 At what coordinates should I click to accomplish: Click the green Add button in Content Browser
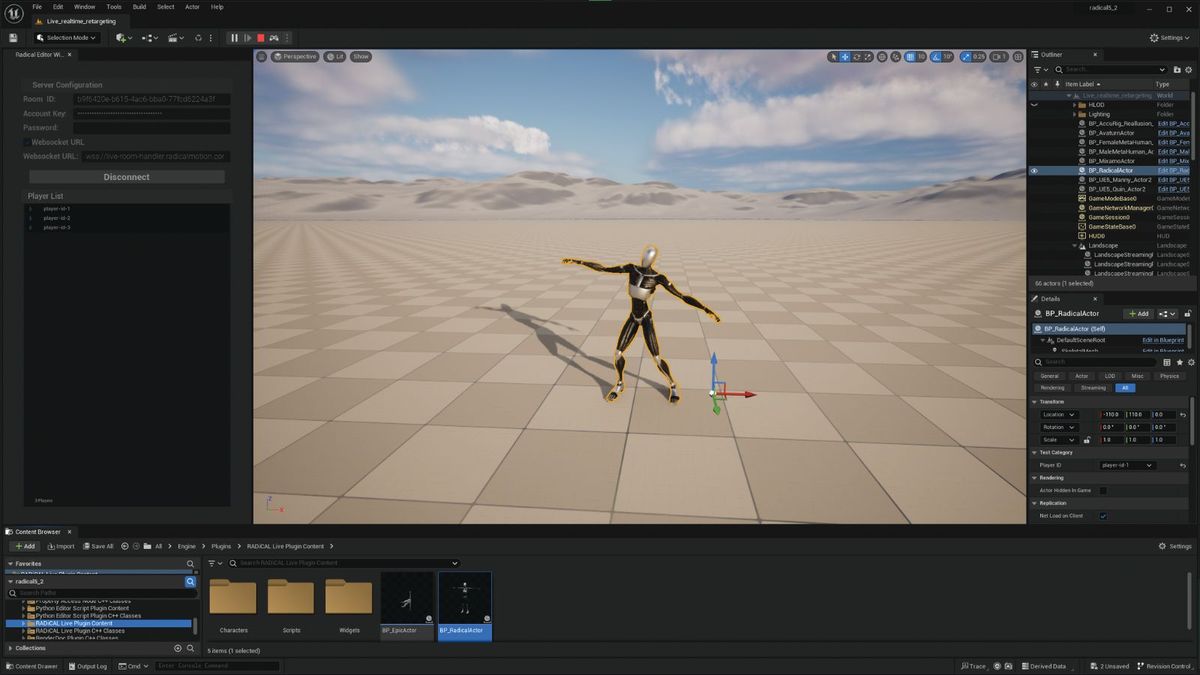coord(24,546)
